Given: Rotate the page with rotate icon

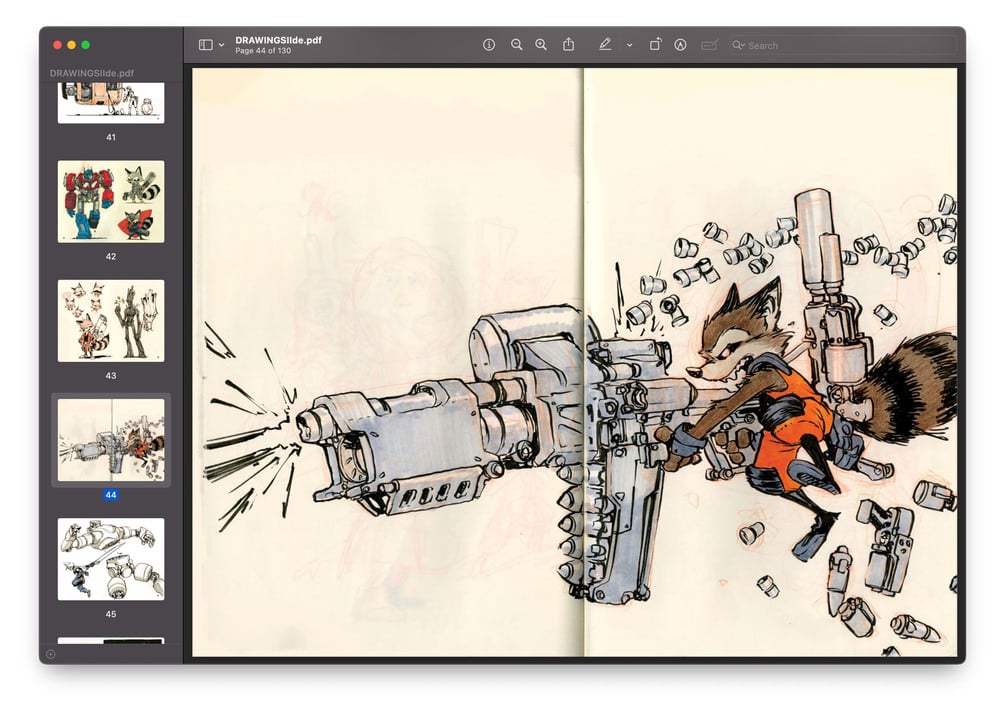Looking at the screenshot, I should point(655,44).
